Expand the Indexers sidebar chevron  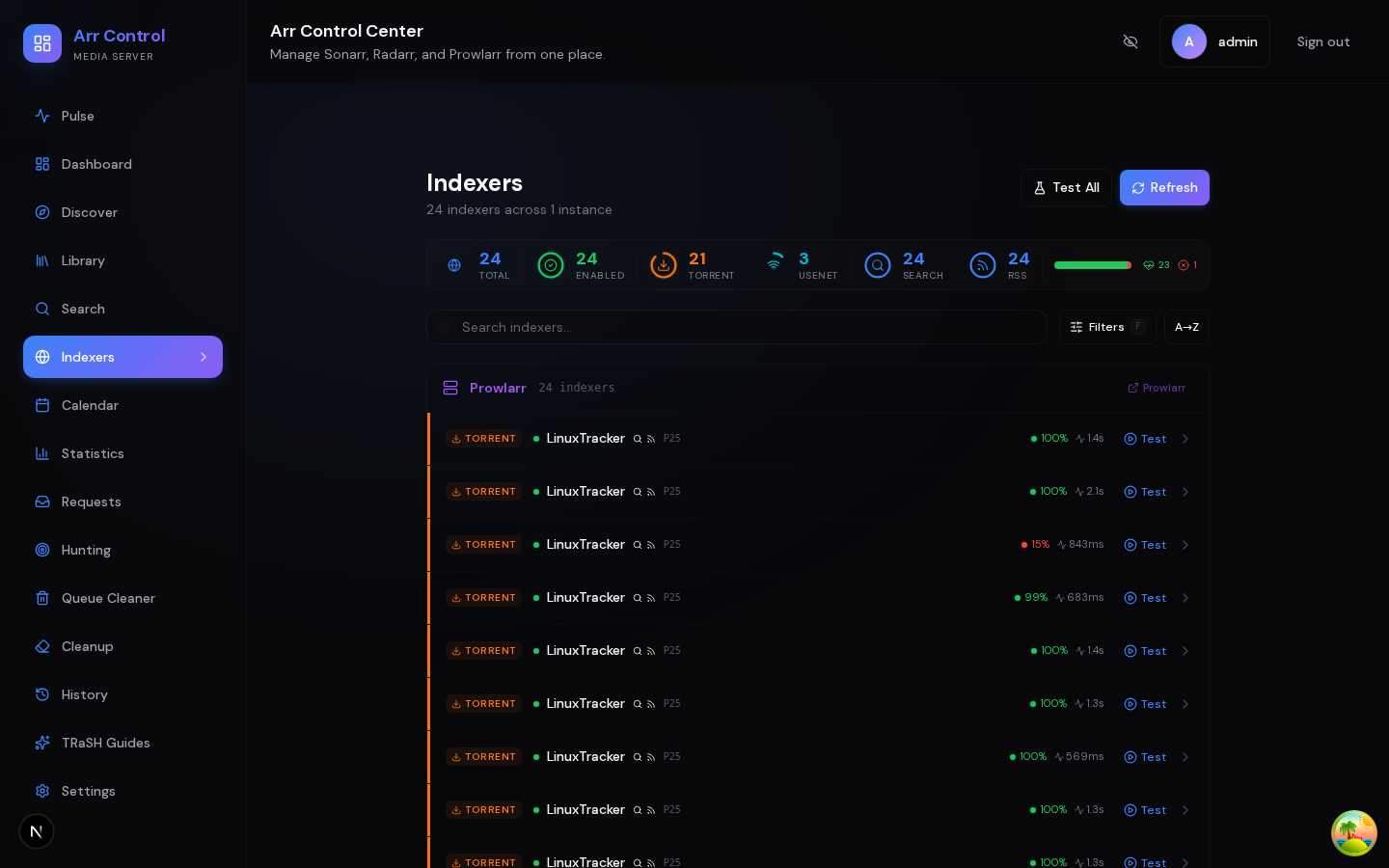(204, 357)
